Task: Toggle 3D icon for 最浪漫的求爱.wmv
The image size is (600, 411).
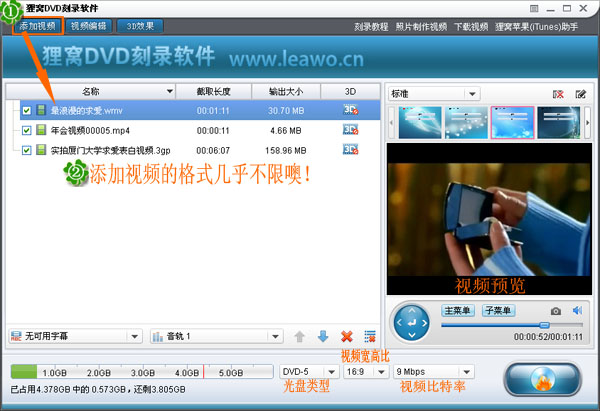Action: pos(351,110)
